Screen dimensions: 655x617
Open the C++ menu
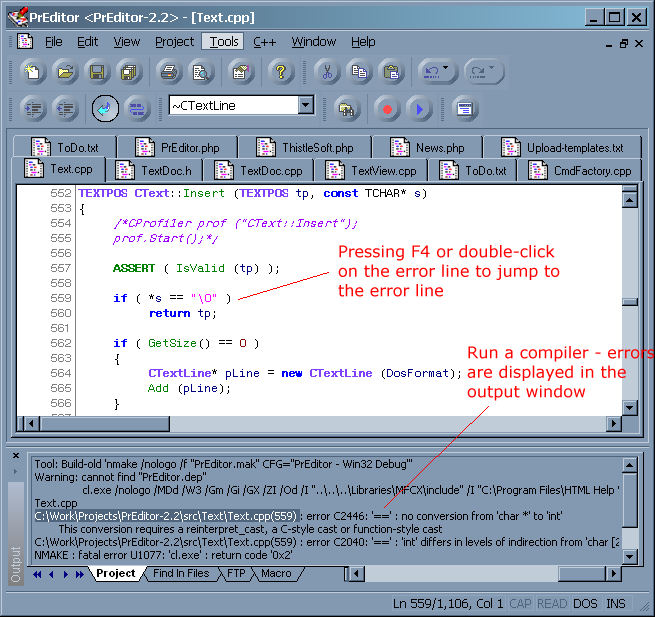tap(264, 42)
